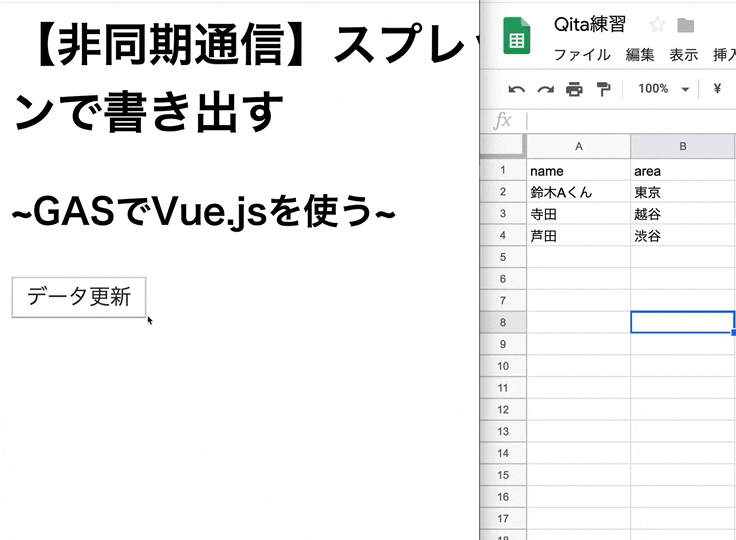This screenshot has width=736, height=540.
Task: Select the cell 寺田
Action: [579, 214]
